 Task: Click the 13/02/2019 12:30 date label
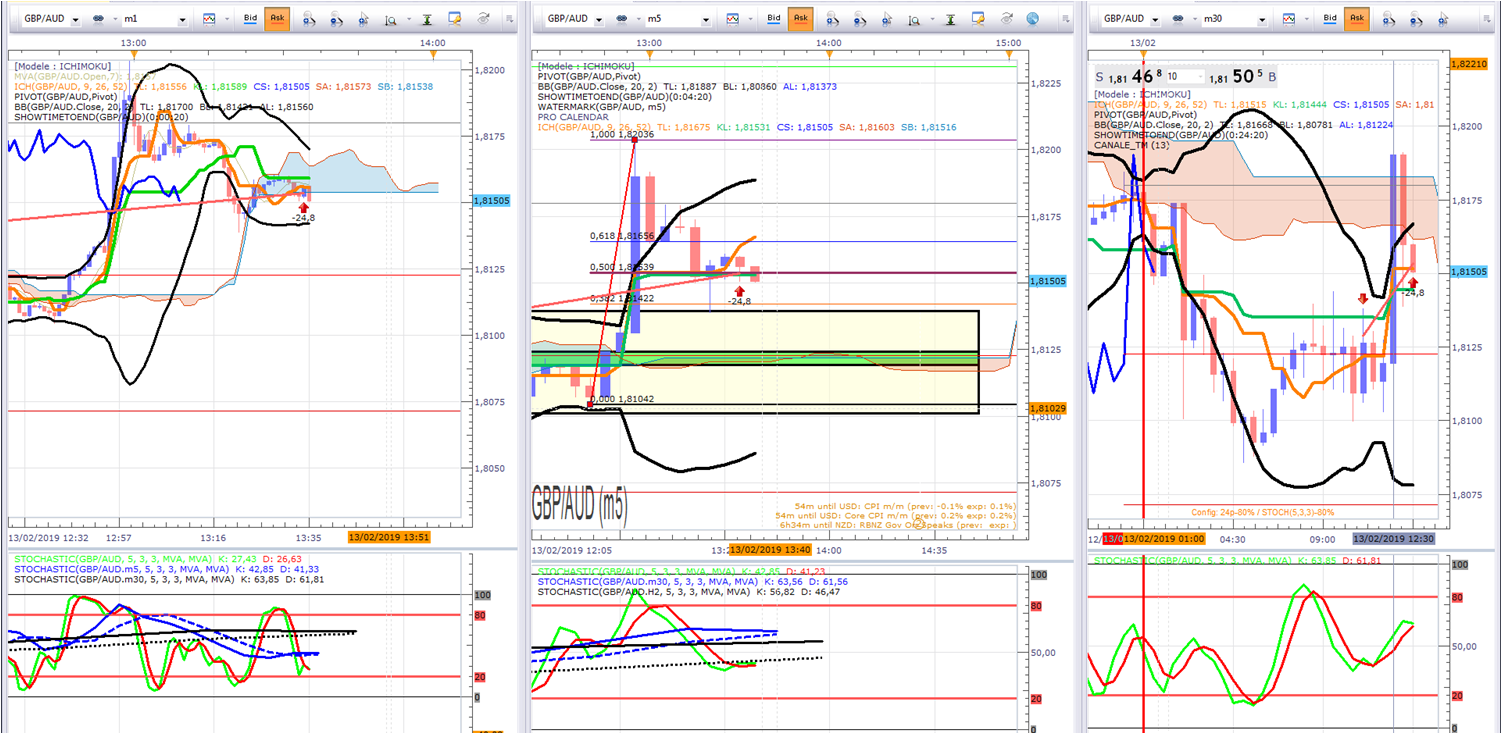[x=1393, y=538]
